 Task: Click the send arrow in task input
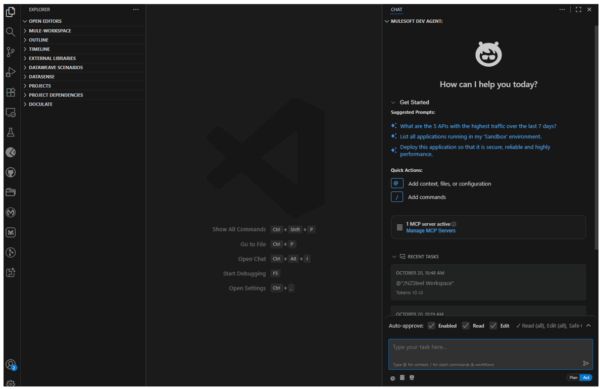585,363
